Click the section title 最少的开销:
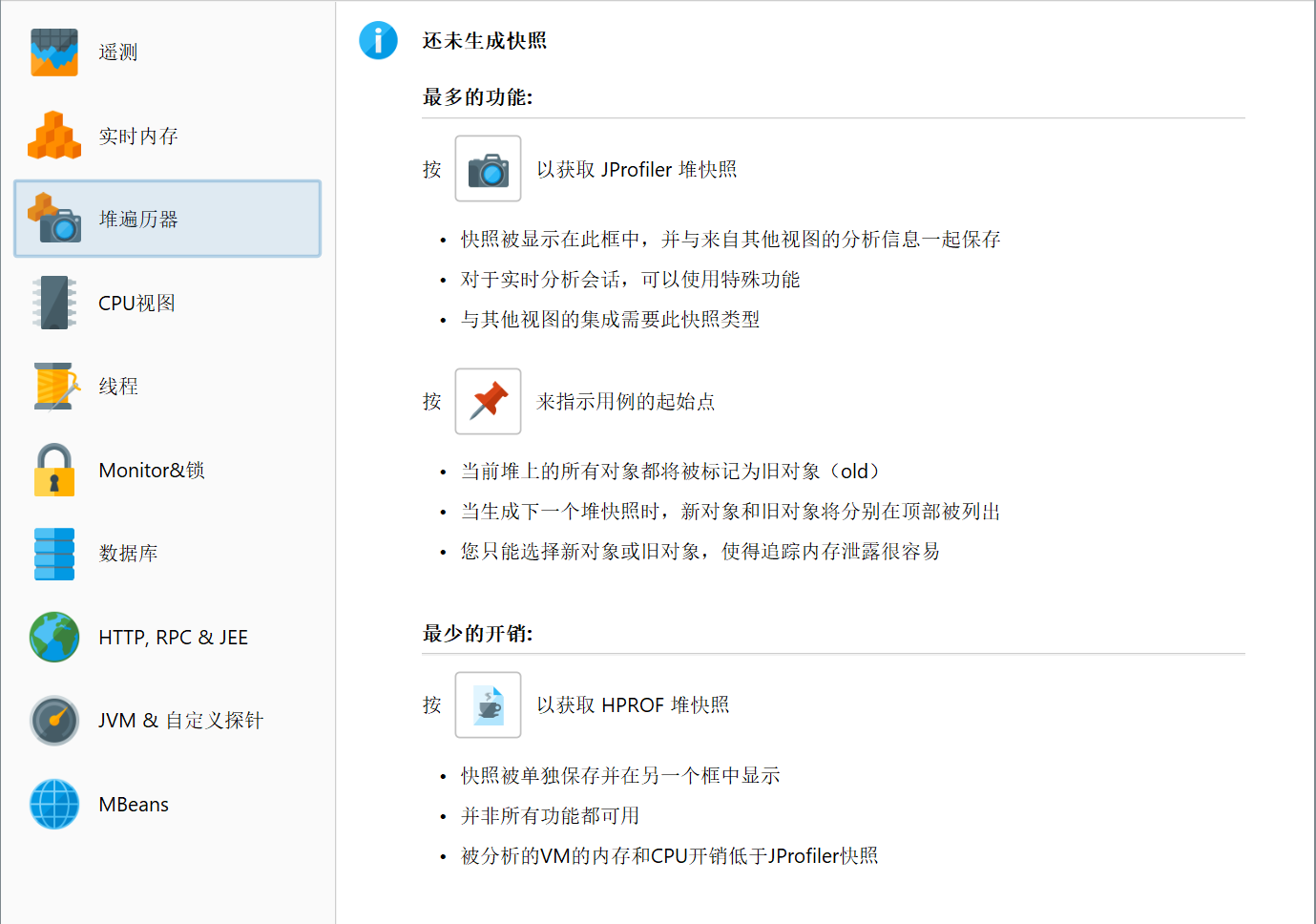Image resolution: width=1316 pixels, height=924 pixels. pyautogui.click(x=477, y=633)
